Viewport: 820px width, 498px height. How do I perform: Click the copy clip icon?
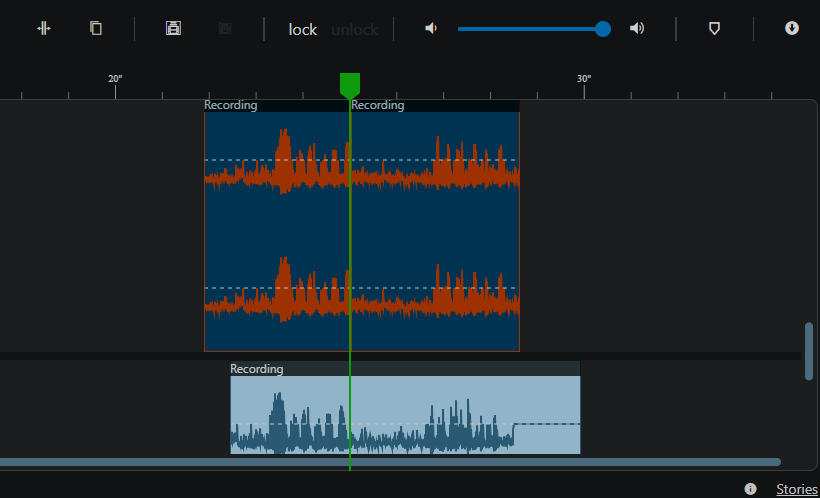96,28
